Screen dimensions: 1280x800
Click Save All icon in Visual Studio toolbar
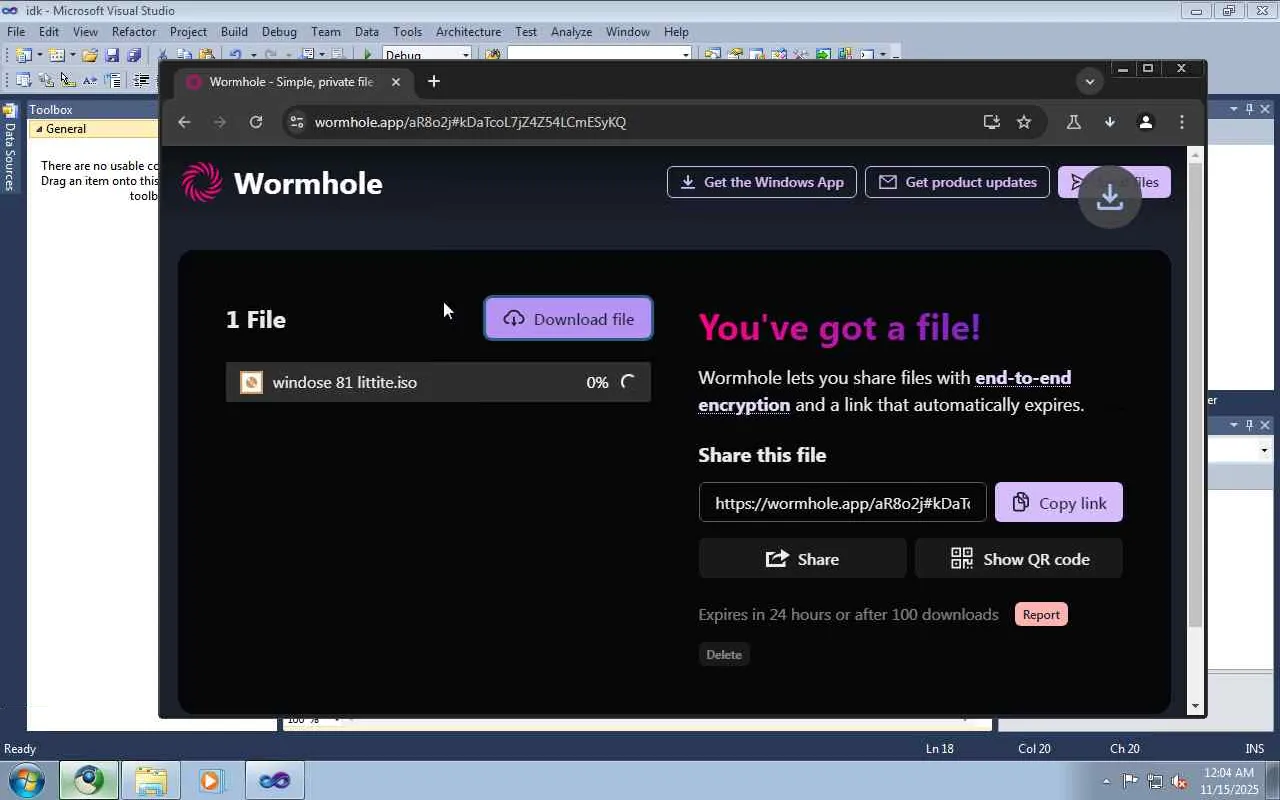point(133,55)
